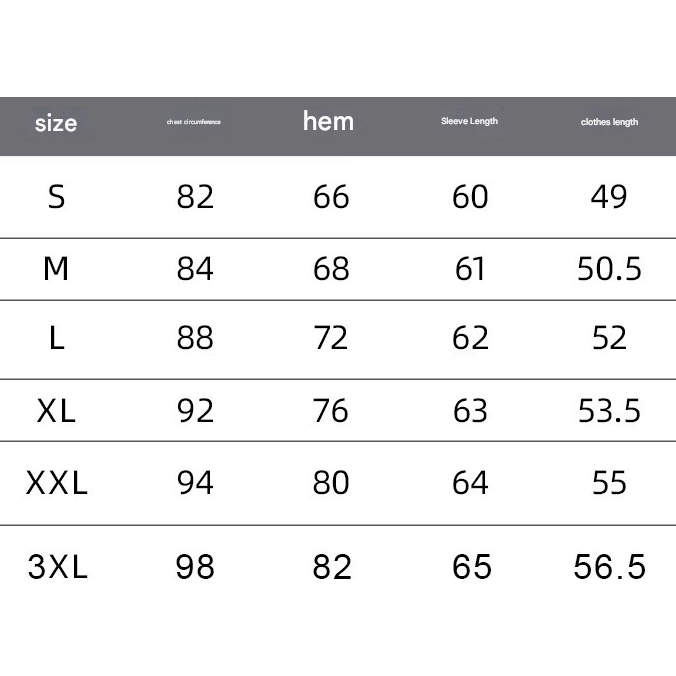Click sleeve length value 63
The height and width of the screenshot is (676, 676).
470,411
